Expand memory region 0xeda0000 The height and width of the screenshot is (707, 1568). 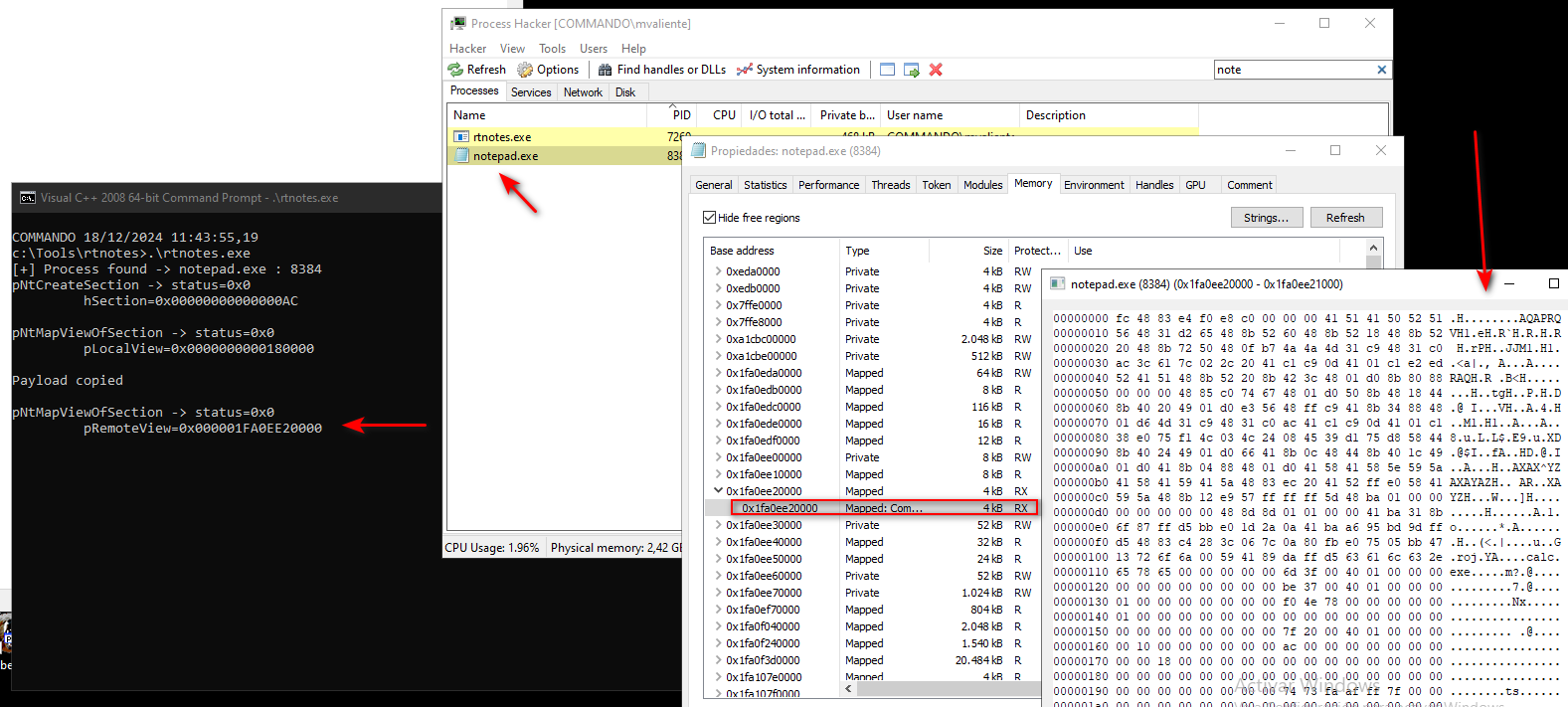pyautogui.click(x=718, y=271)
